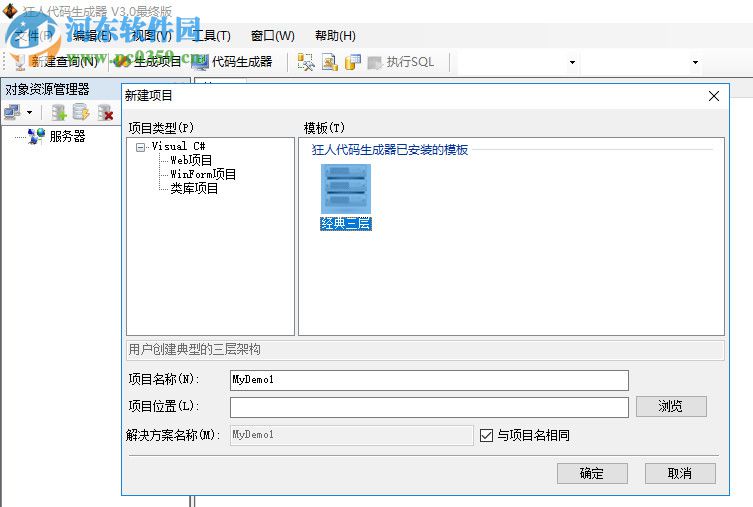Open the 视图(V) menu
Image resolution: width=753 pixels, height=507 pixels.
coord(151,36)
